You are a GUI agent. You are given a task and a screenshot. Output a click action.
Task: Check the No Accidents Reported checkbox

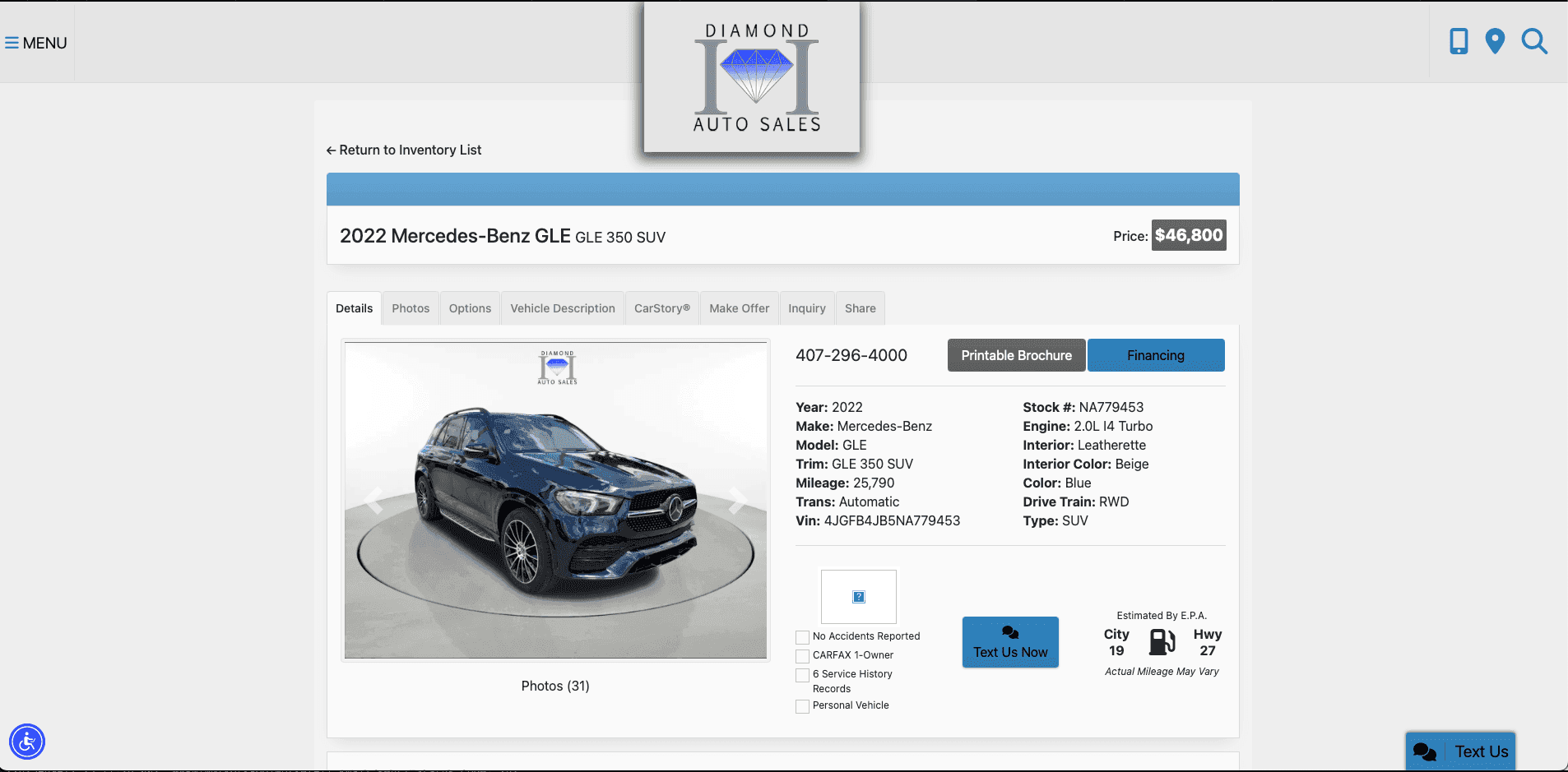pyautogui.click(x=801, y=636)
